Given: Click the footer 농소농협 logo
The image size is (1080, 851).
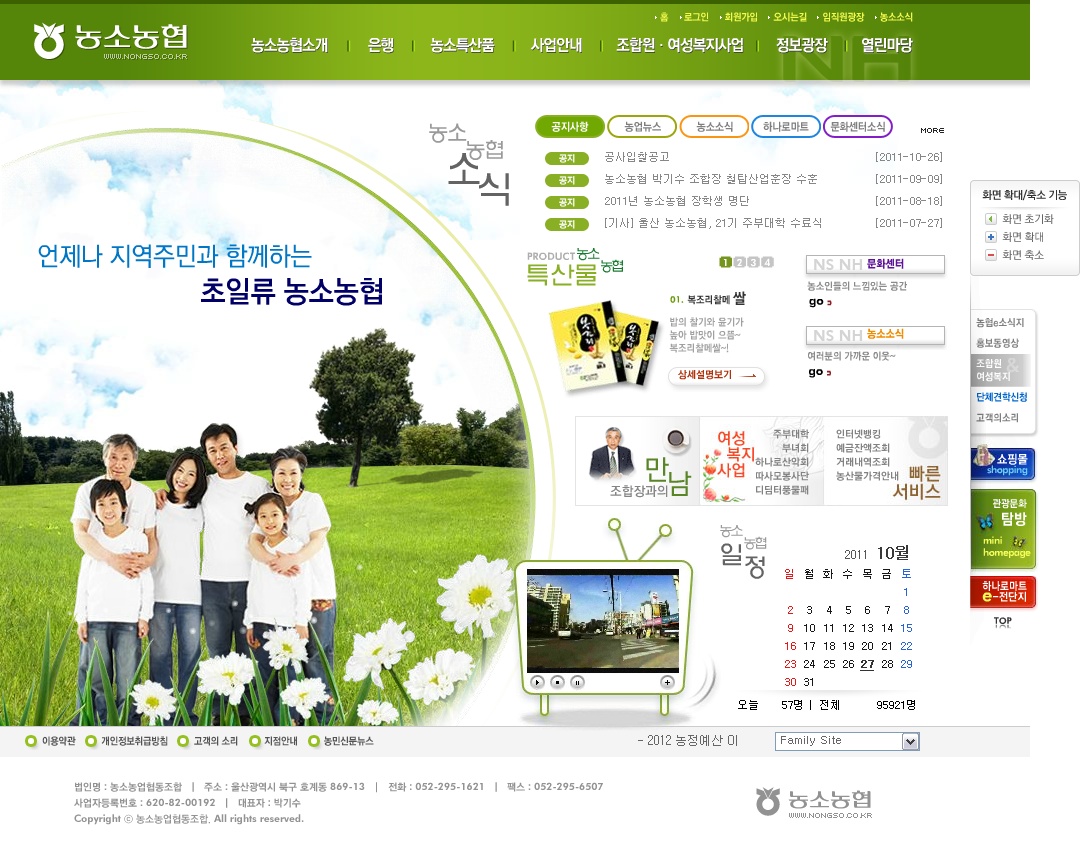Looking at the screenshot, I should (814, 803).
